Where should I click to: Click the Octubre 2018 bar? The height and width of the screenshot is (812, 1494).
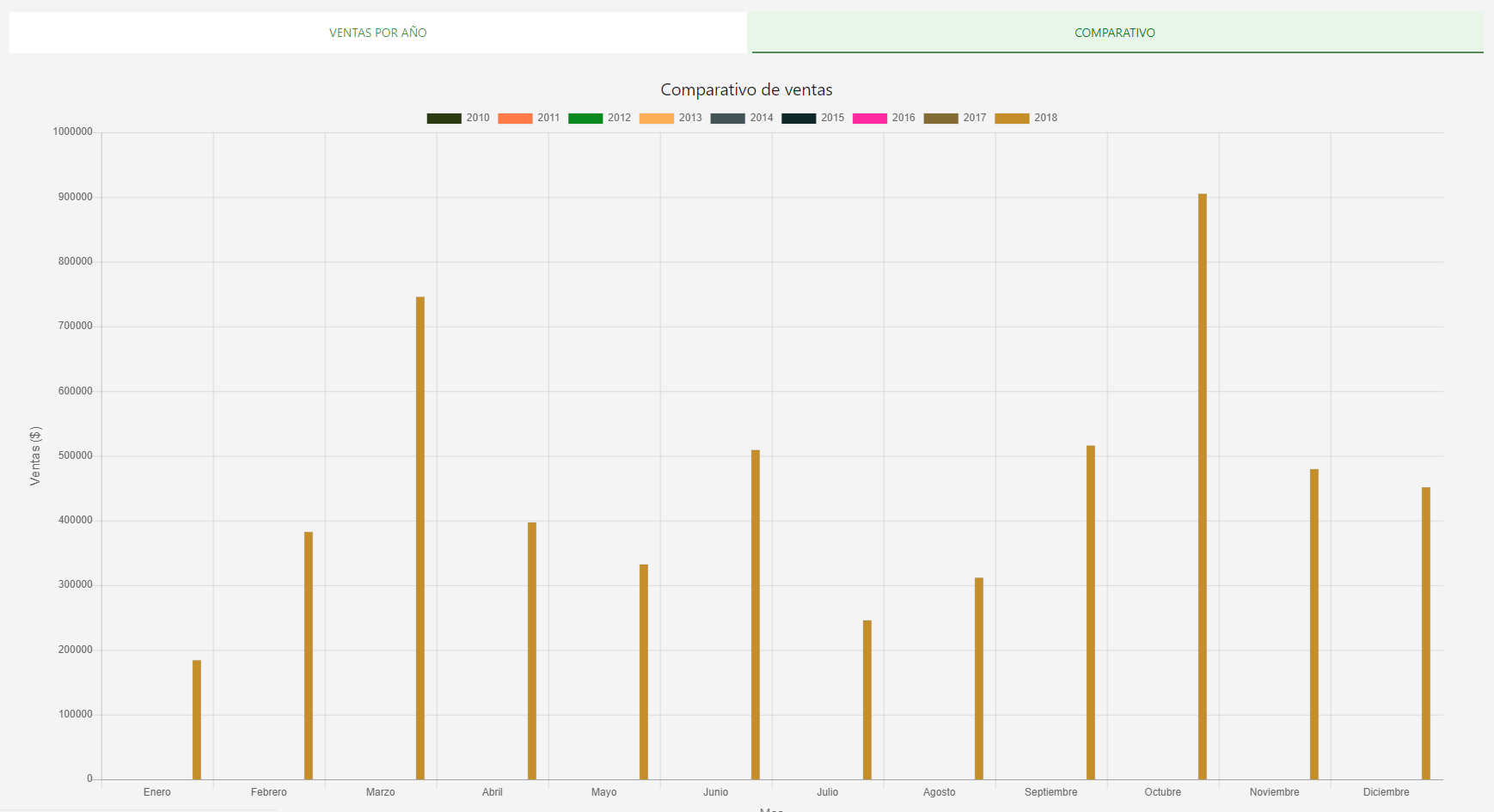click(1202, 486)
